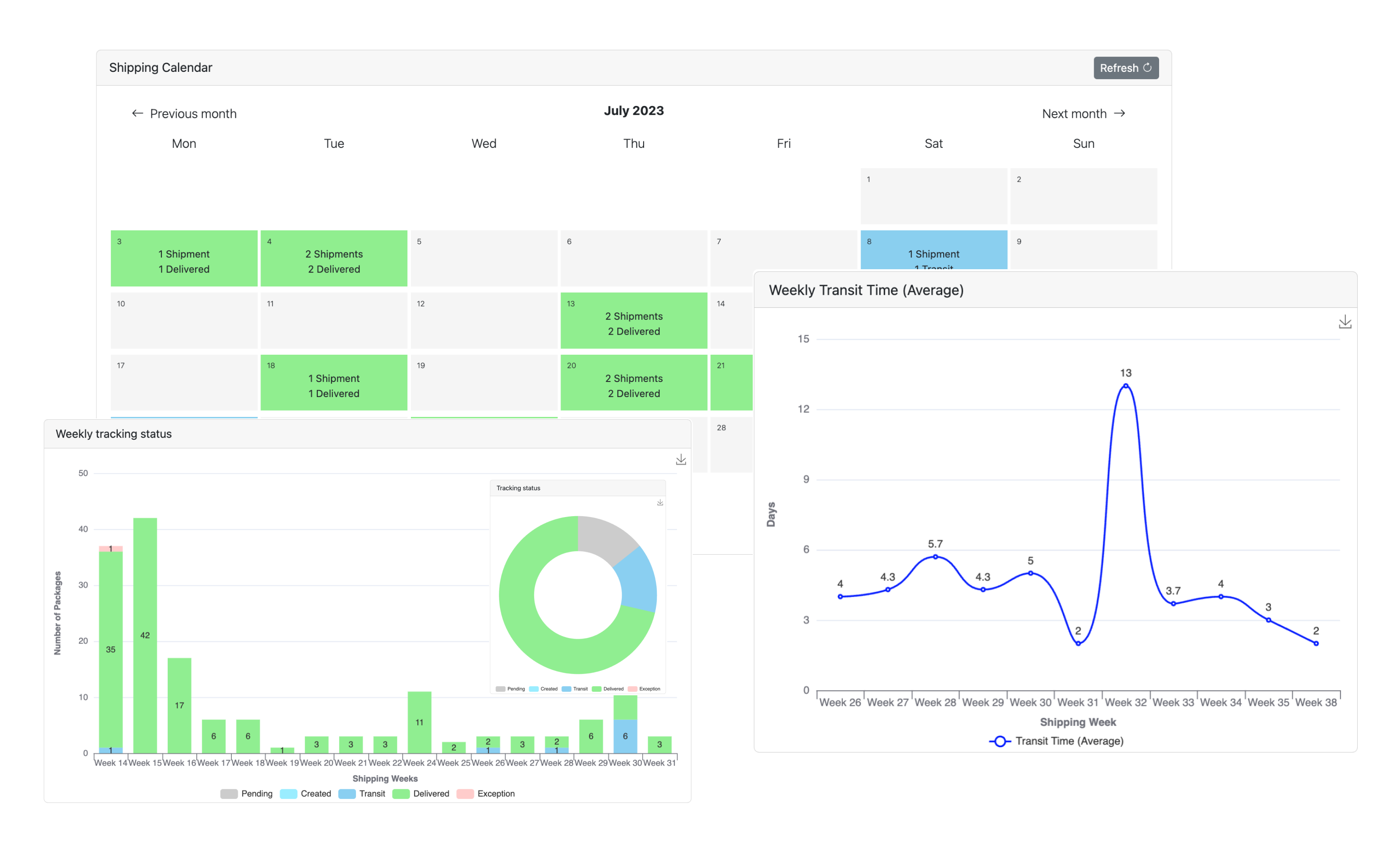Click the Week 32 data point labeled 13
Viewport: 1400px width, 844px height.
tap(1125, 386)
